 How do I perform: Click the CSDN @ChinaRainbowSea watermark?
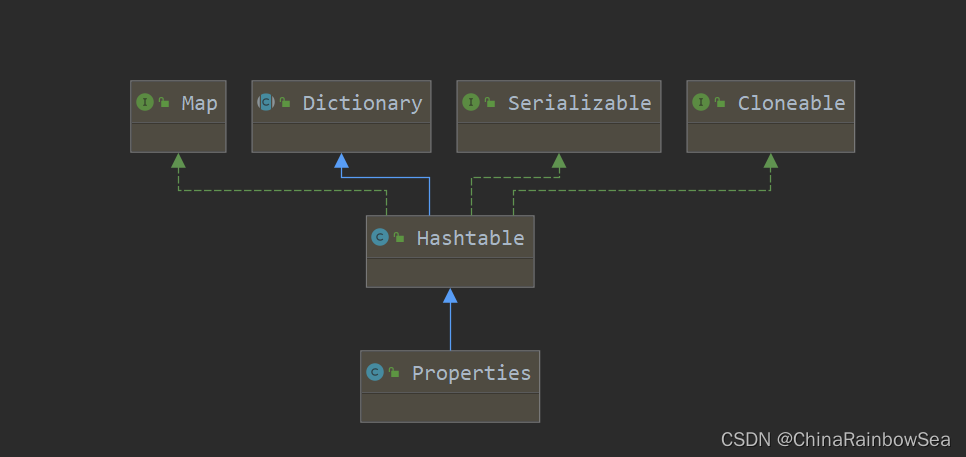pos(835,439)
